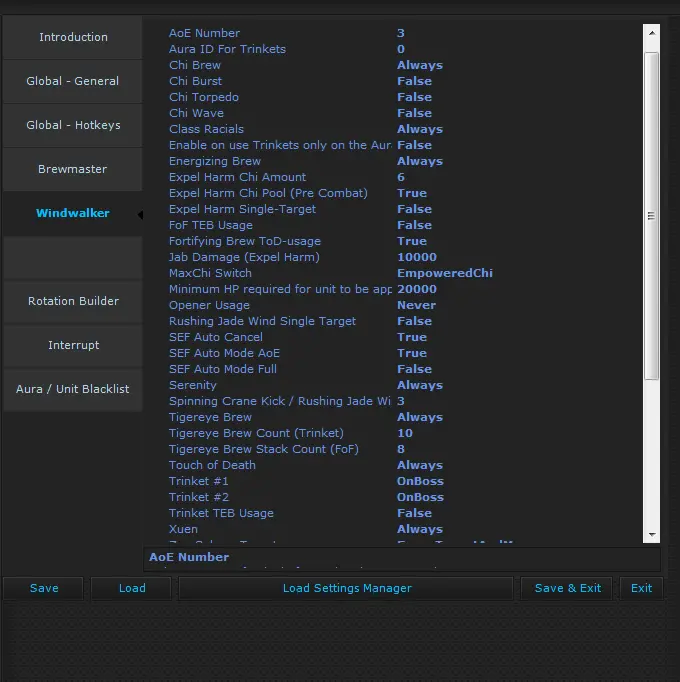Image resolution: width=680 pixels, height=682 pixels.
Task: Select the Energizing Brew label
Action: (x=214, y=161)
